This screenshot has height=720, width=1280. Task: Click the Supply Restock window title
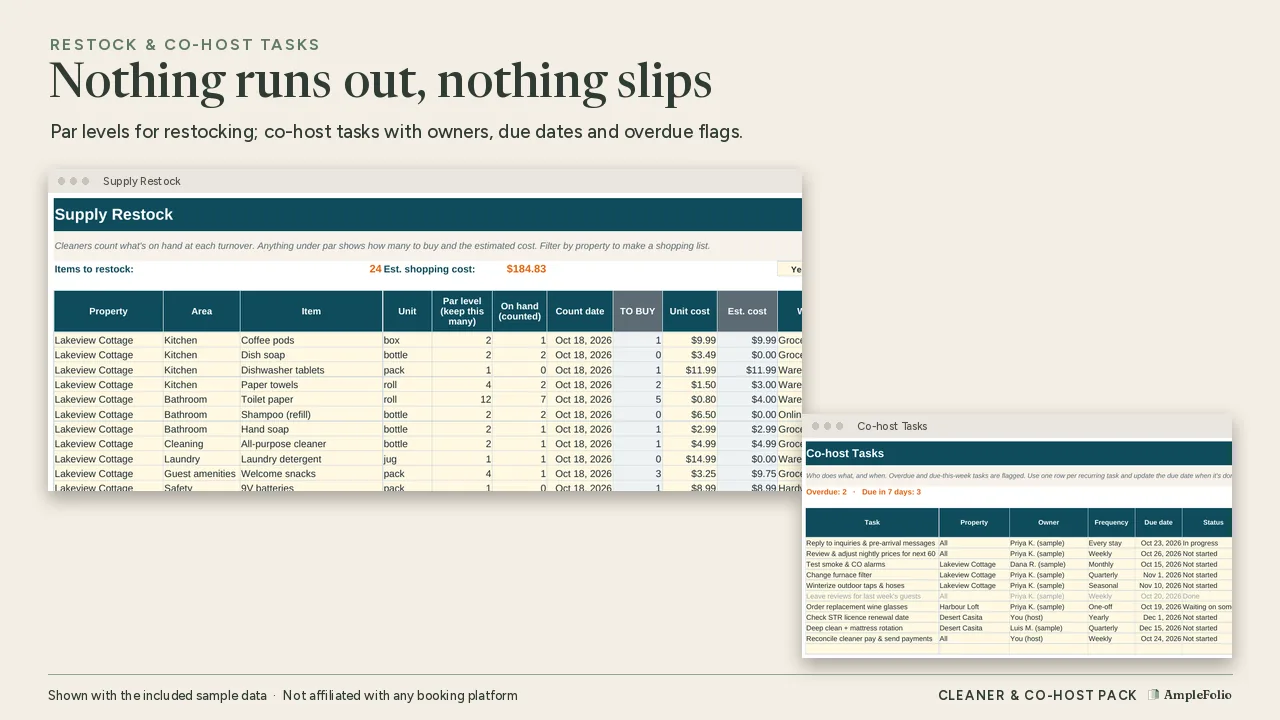[x=142, y=181]
